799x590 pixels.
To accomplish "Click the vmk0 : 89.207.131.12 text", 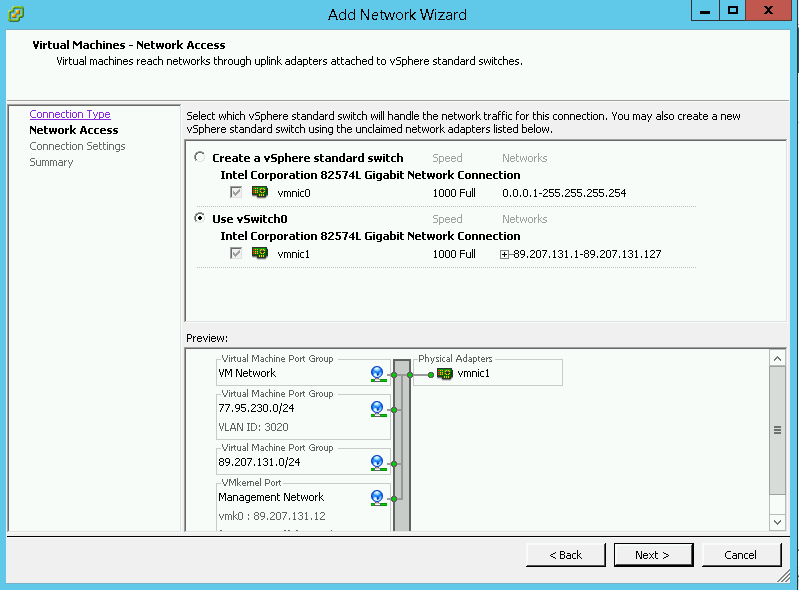I will click(272, 516).
